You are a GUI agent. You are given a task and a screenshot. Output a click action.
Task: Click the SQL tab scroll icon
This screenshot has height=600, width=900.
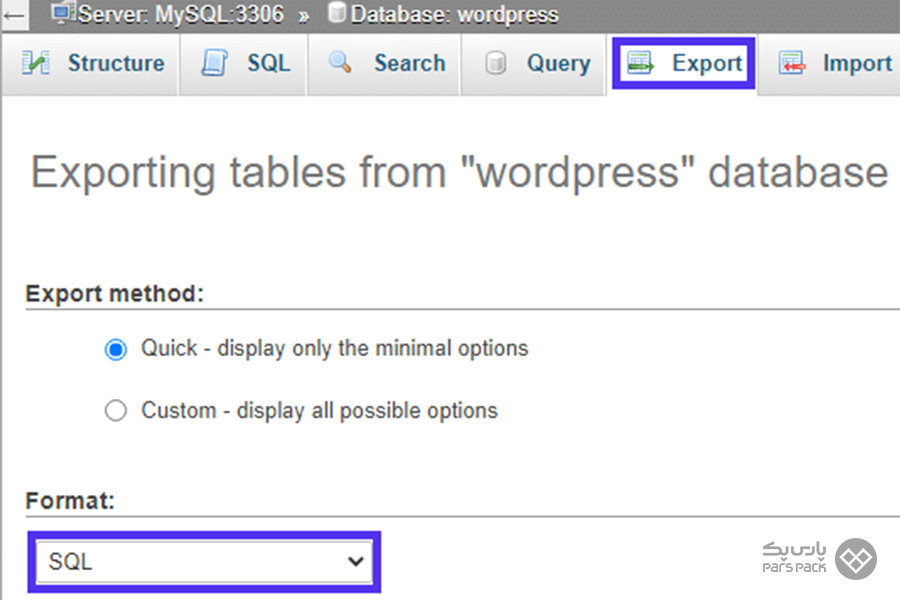pyautogui.click(x=215, y=63)
